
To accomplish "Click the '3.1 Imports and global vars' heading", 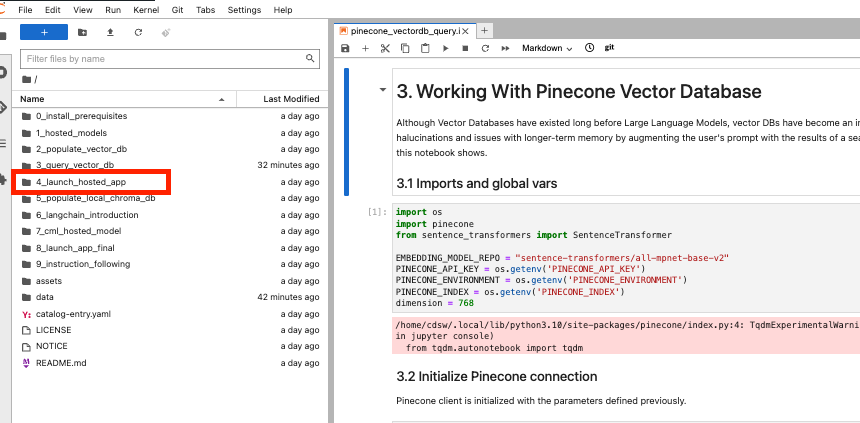I will click(477, 183).
